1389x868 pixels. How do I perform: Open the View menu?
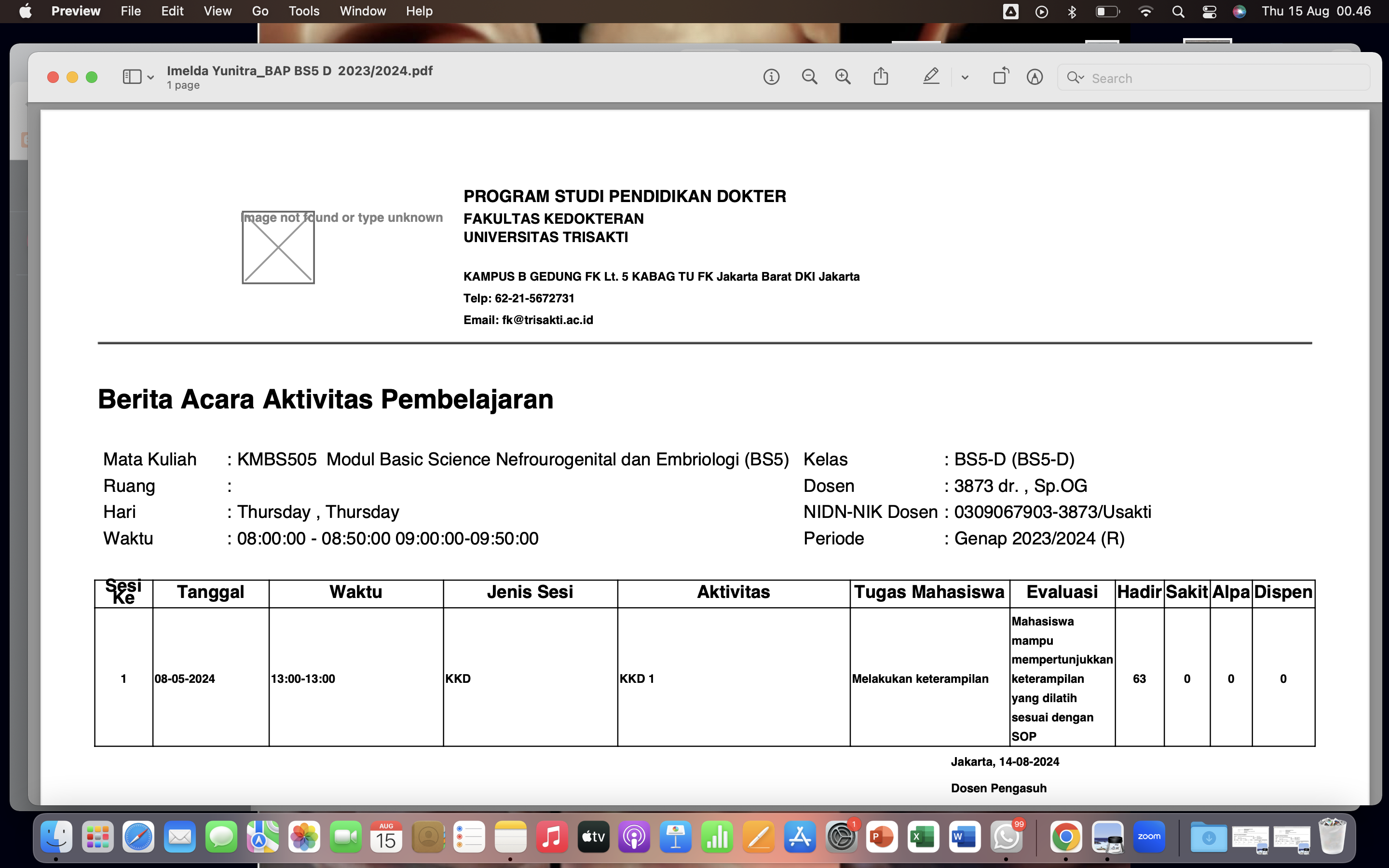[x=218, y=11]
